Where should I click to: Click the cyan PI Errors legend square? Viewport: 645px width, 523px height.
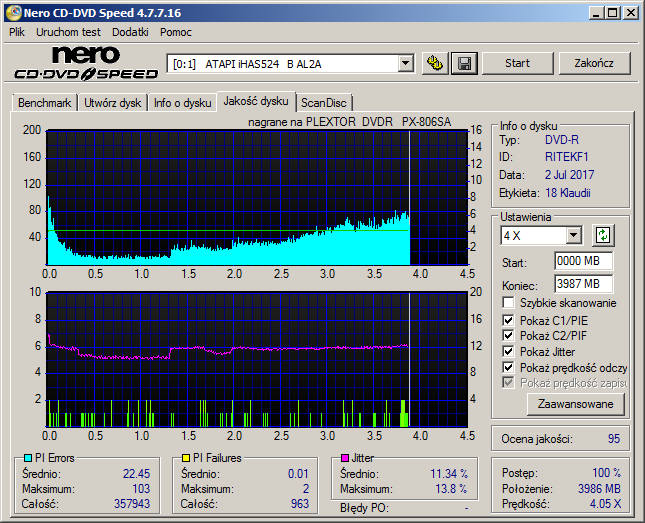pyautogui.click(x=28, y=458)
